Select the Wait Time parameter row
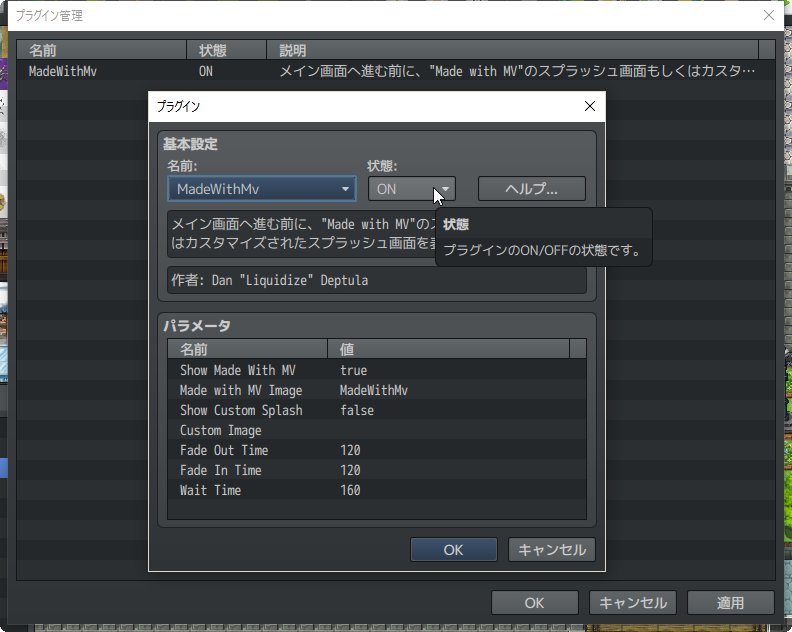The height and width of the screenshot is (632, 792). coord(377,490)
